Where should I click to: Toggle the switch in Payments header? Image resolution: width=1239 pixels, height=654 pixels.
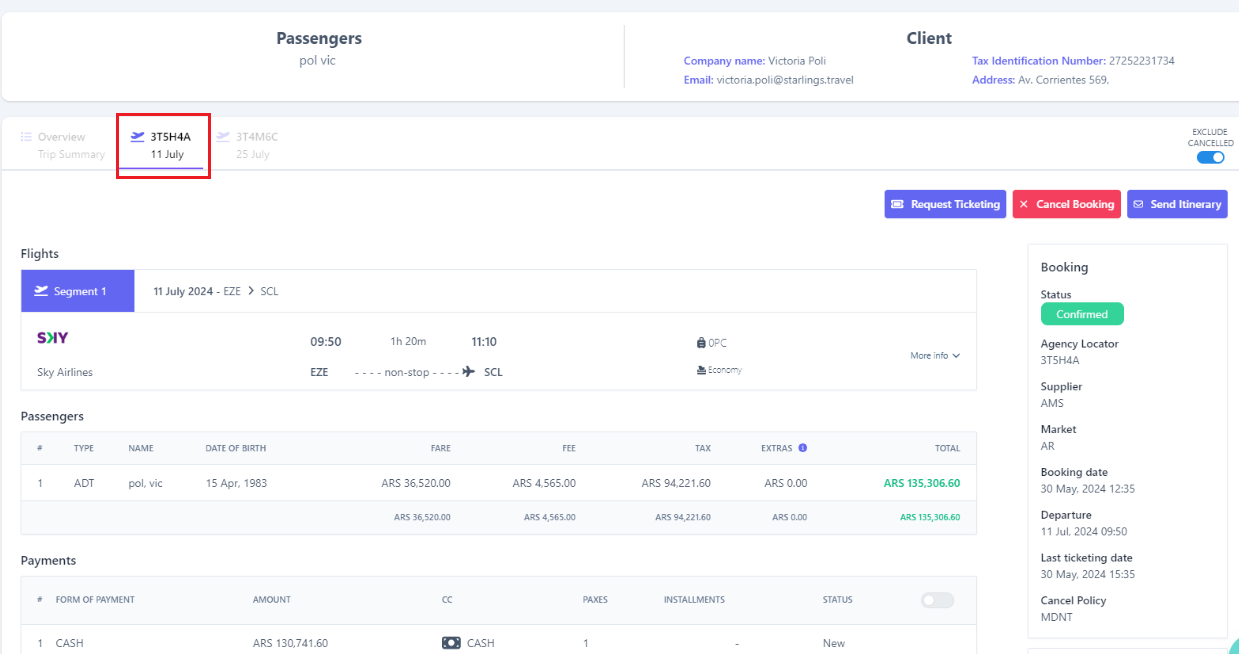coord(937,600)
